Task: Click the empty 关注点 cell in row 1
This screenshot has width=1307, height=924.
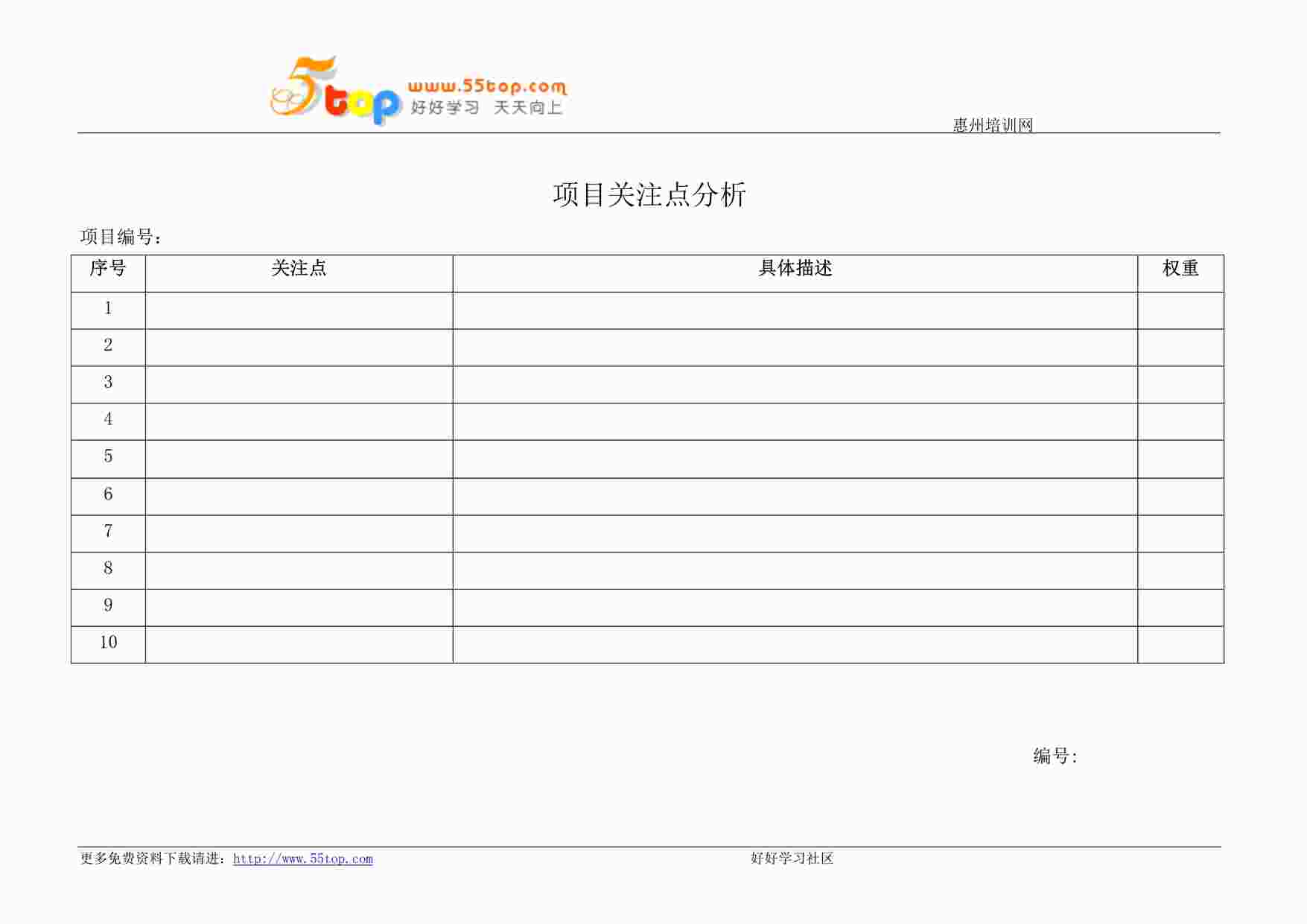Action: 299,310
